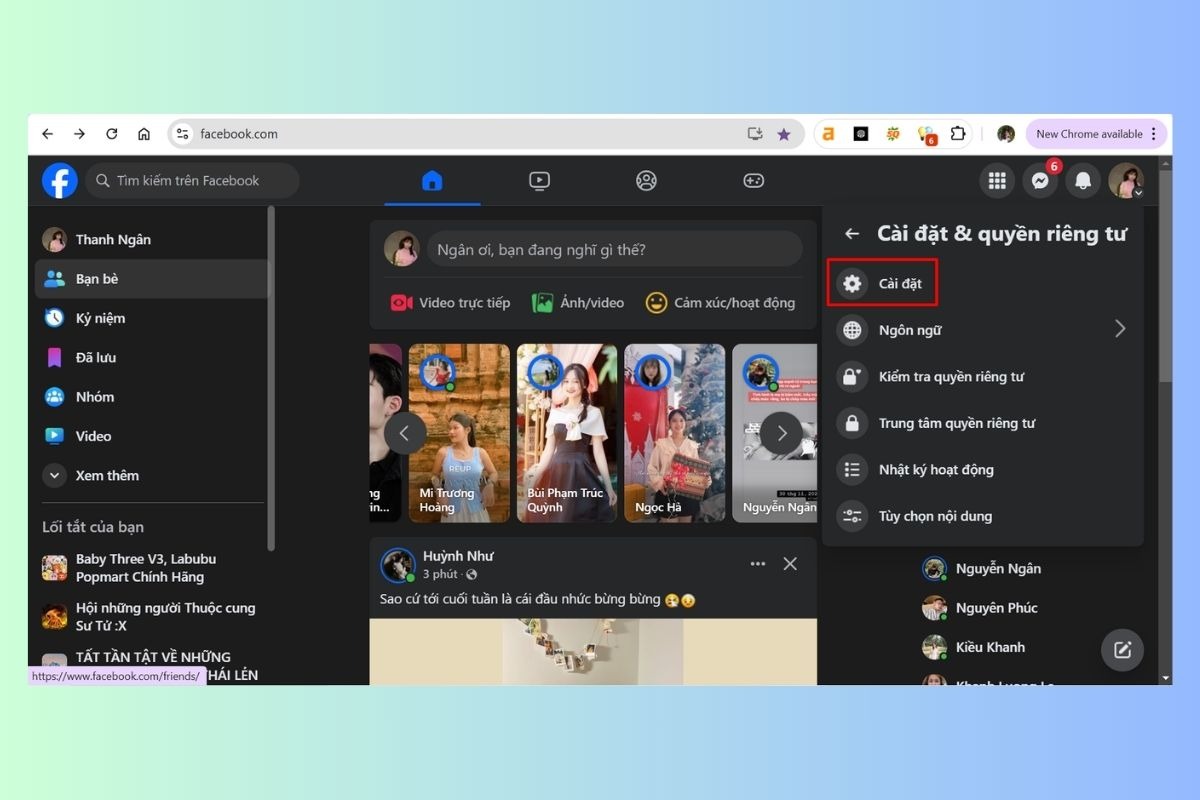Open the notifications bell
This screenshot has height=800, width=1200.
[1082, 181]
